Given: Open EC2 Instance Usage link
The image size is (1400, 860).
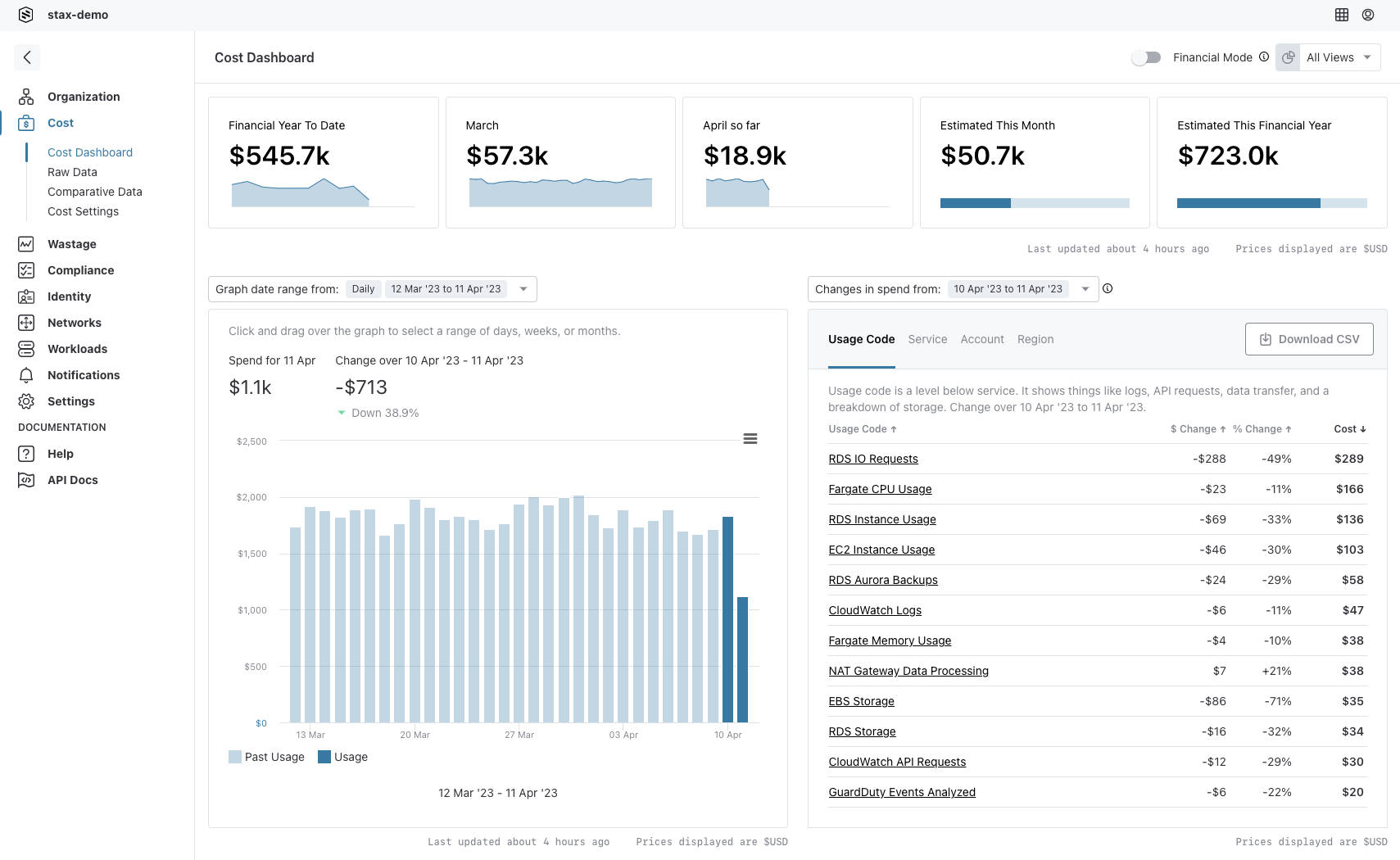Looking at the screenshot, I should [881, 550].
